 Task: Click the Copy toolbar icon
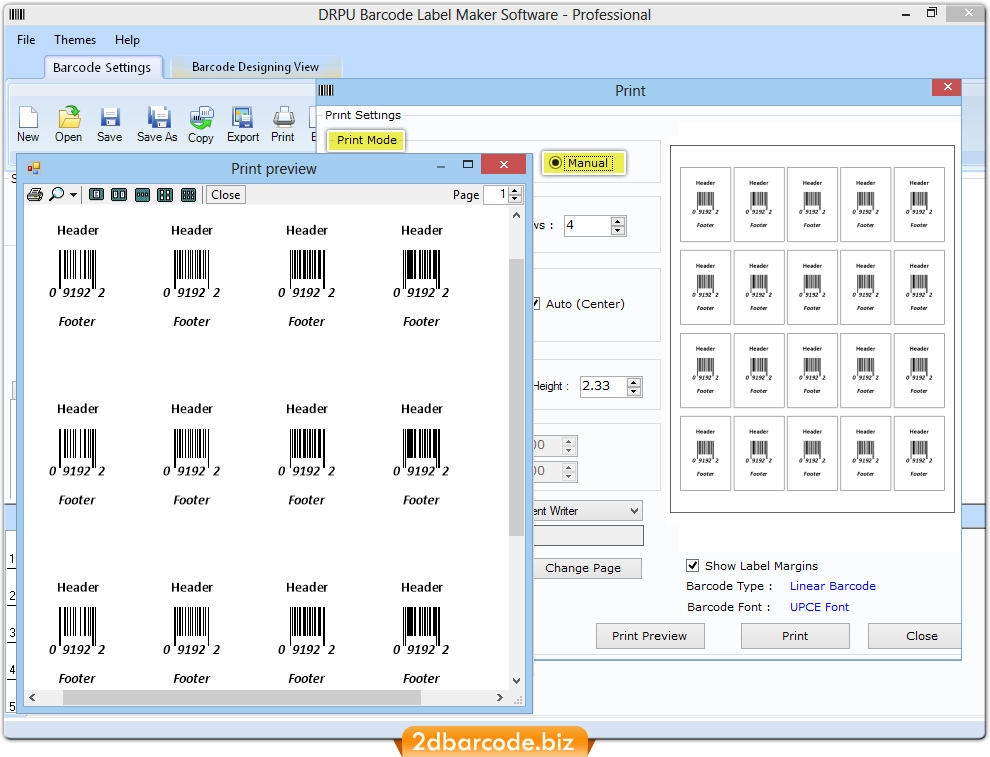click(x=201, y=117)
